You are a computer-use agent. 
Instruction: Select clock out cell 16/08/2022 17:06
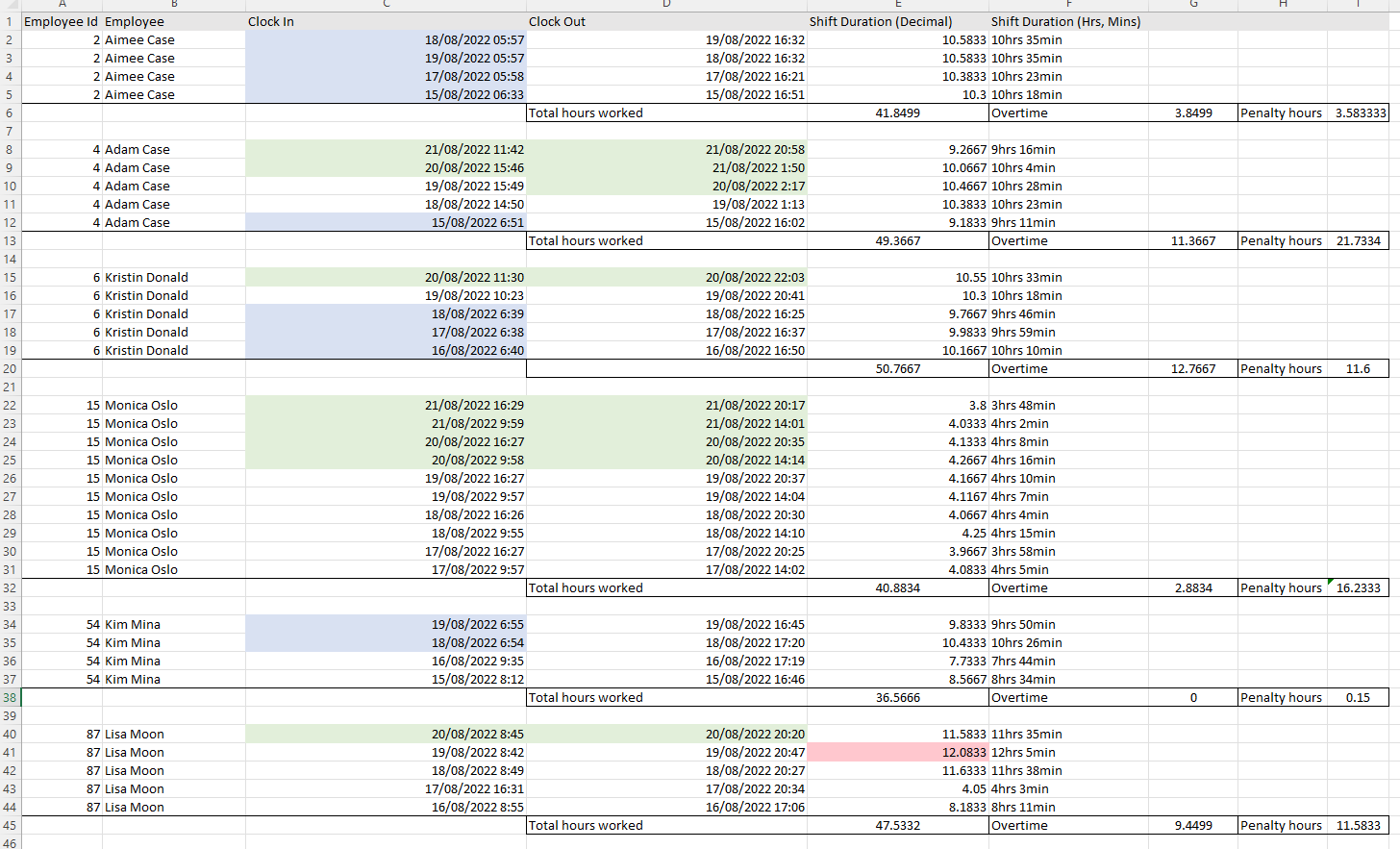pyautogui.click(x=665, y=807)
